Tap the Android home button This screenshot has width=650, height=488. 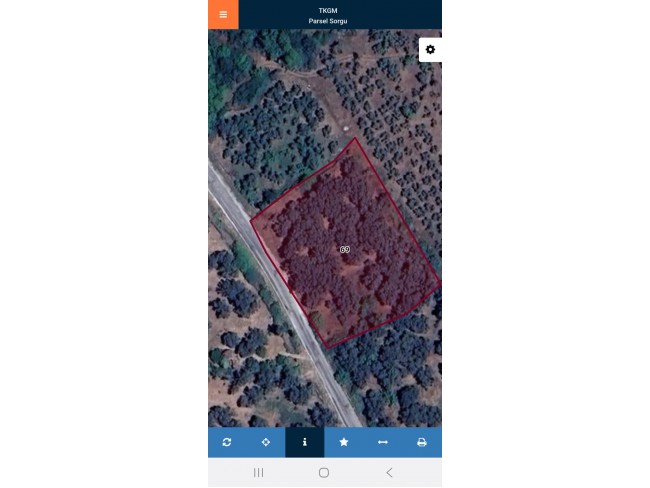324,472
